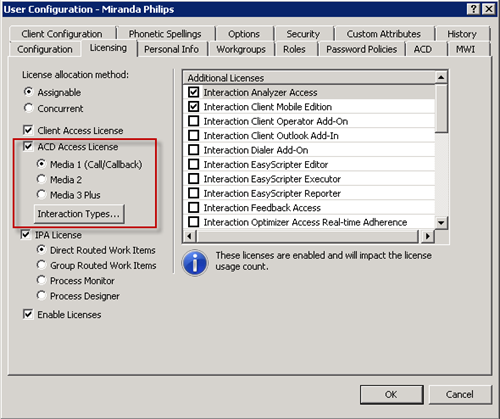Click the OK button
500x419 pixels.
pos(391,395)
